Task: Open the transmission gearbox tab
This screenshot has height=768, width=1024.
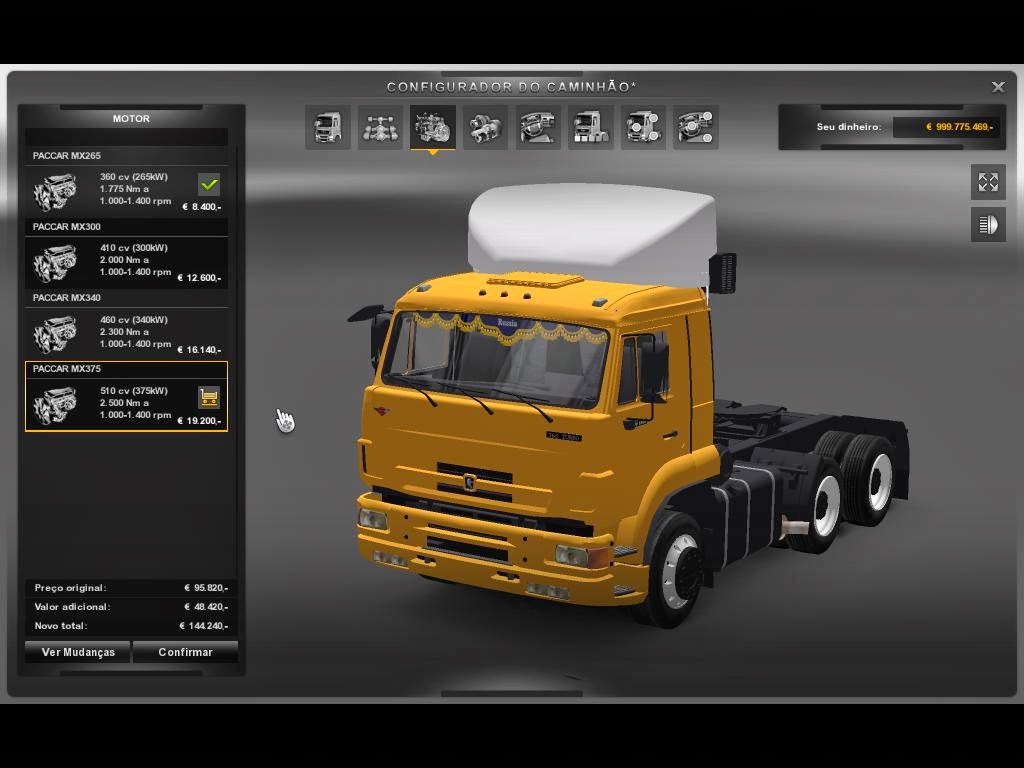Action: (x=485, y=127)
